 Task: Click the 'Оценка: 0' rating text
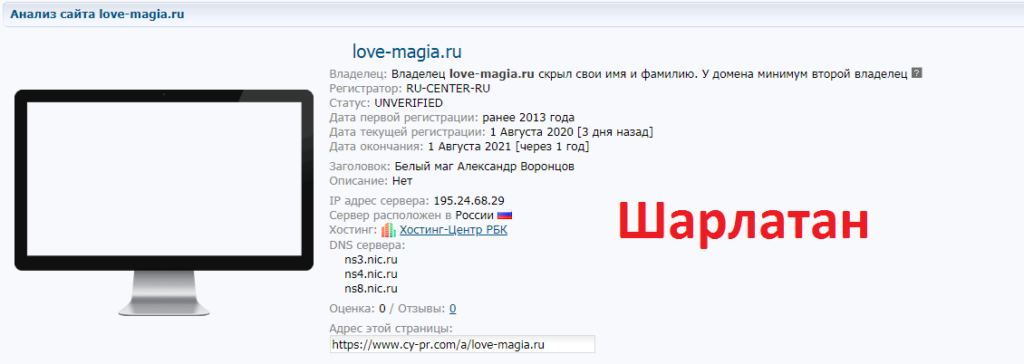(x=358, y=308)
